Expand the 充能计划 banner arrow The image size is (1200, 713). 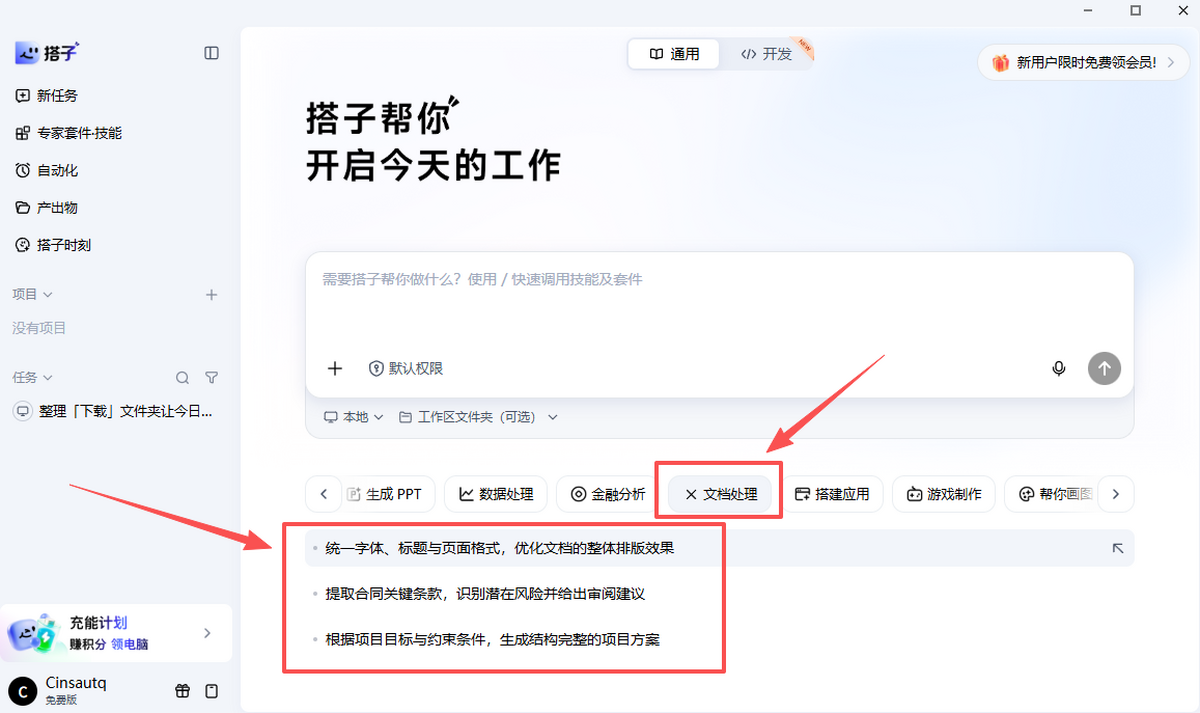coord(207,633)
